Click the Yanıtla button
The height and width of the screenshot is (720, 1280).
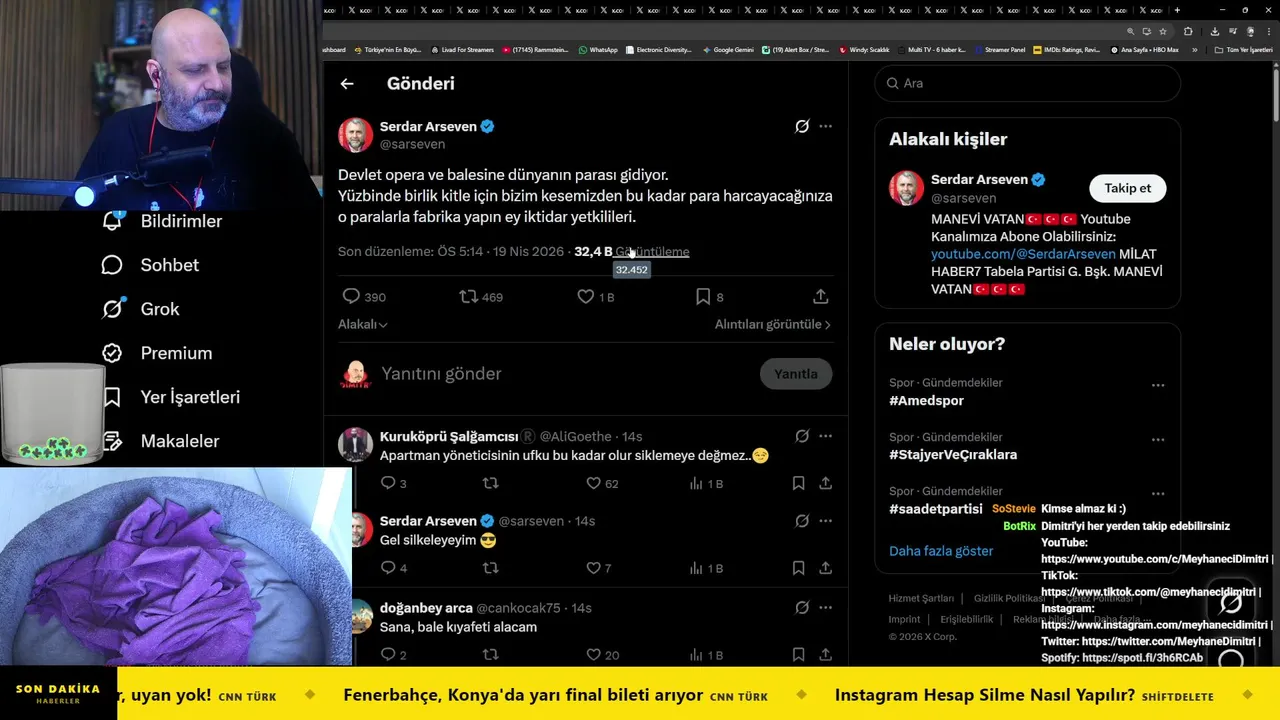click(796, 374)
